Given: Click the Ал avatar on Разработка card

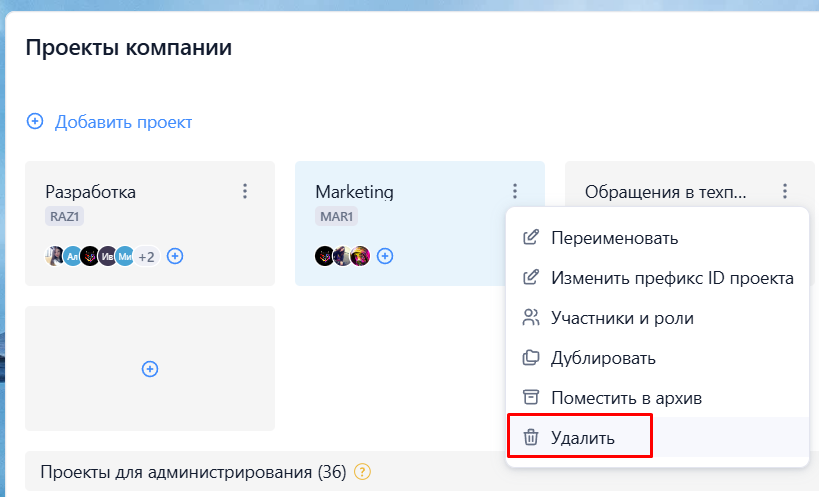Looking at the screenshot, I should (x=72, y=256).
